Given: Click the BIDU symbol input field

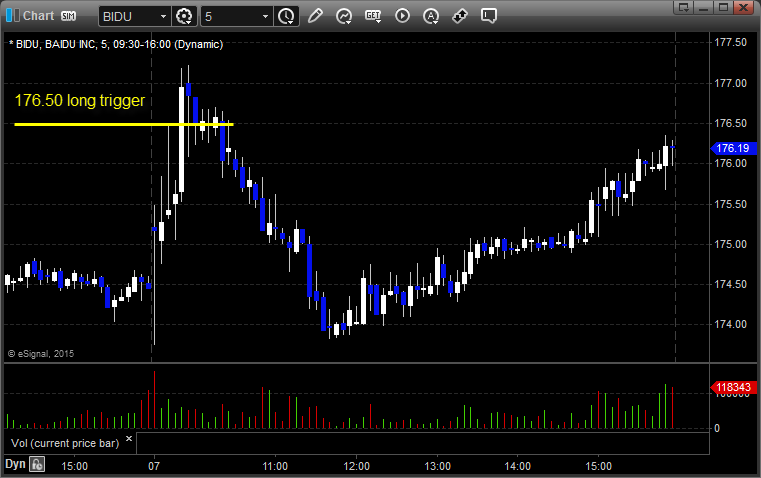Looking at the screenshot, I should coord(129,16).
